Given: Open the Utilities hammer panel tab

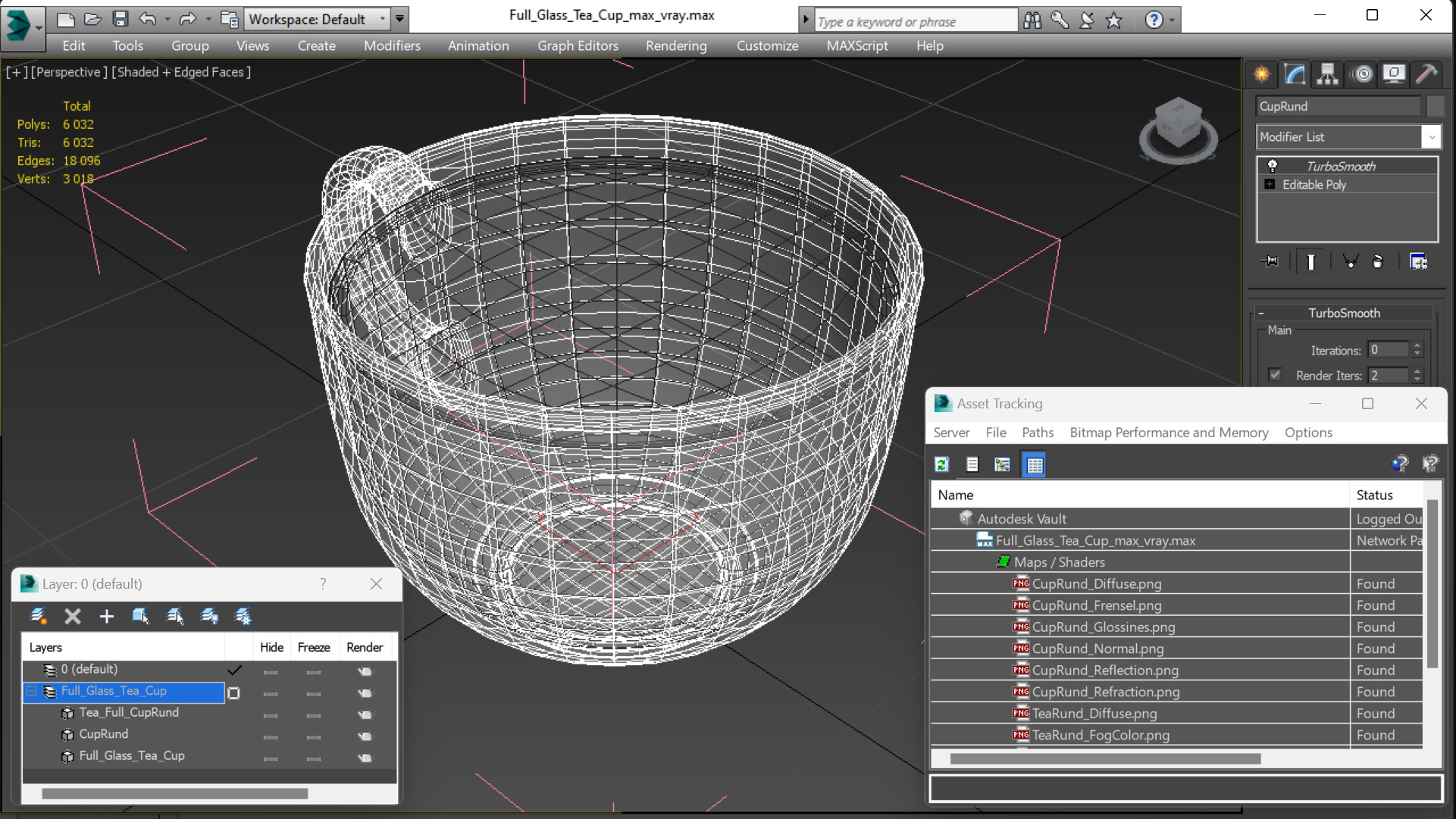Looking at the screenshot, I should coord(1426,73).
